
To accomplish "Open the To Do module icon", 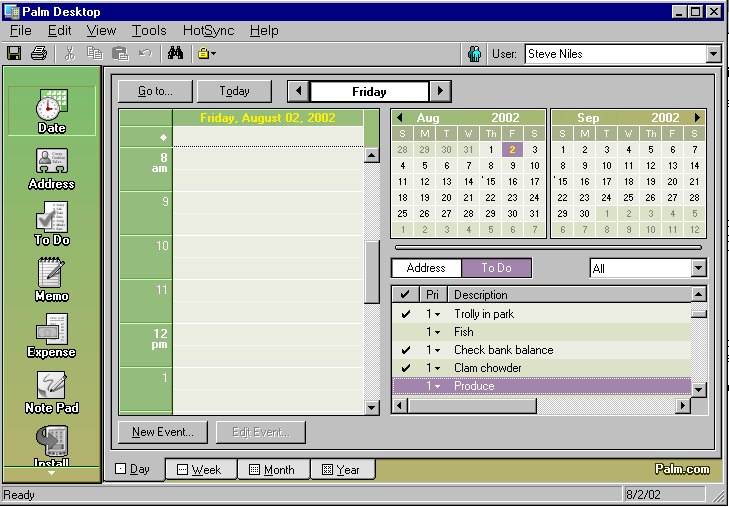I will tap(52, 224).
